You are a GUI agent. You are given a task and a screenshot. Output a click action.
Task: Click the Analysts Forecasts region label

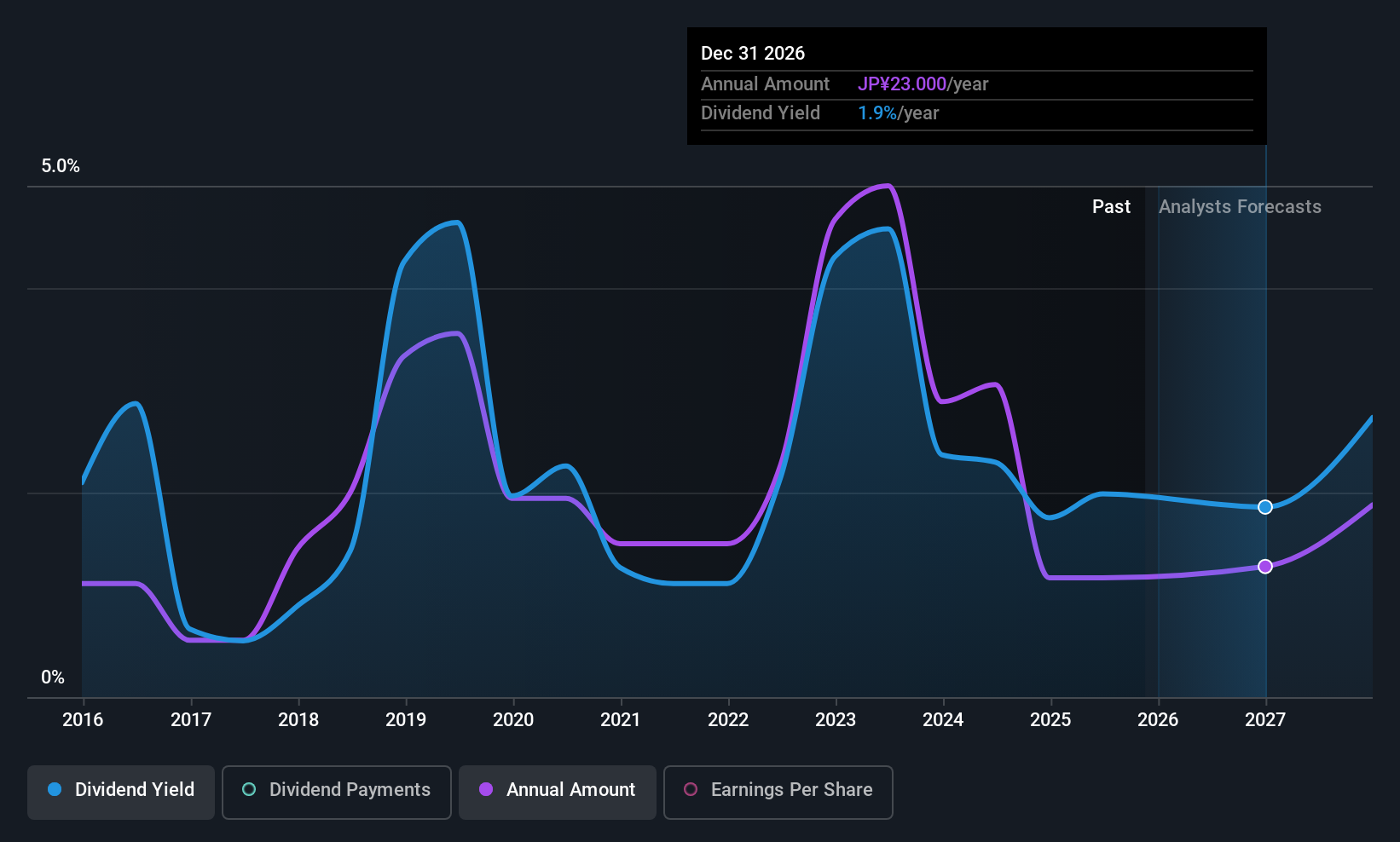point(1240,207)
